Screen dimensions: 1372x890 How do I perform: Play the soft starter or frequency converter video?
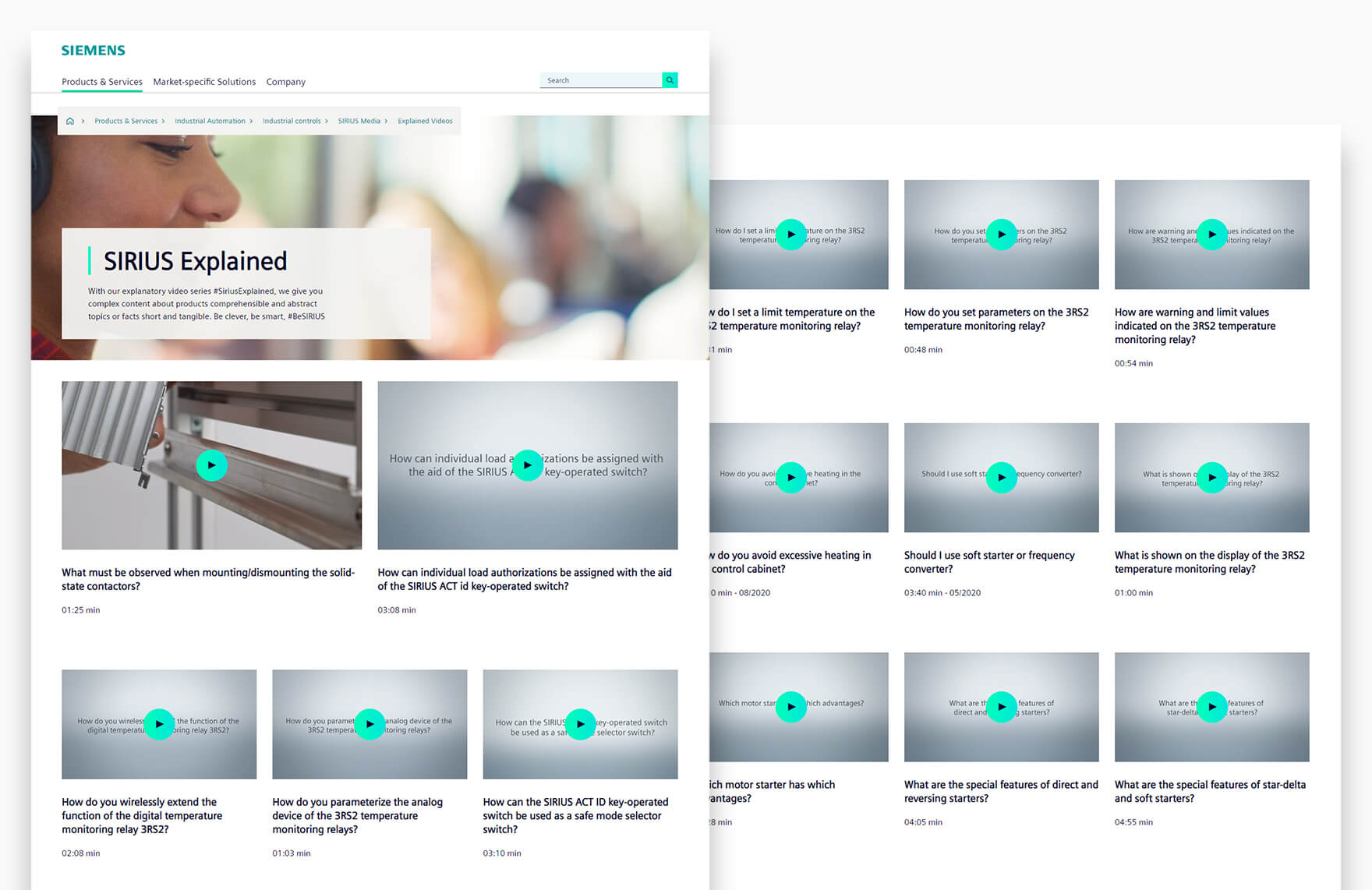point(1002,478)
